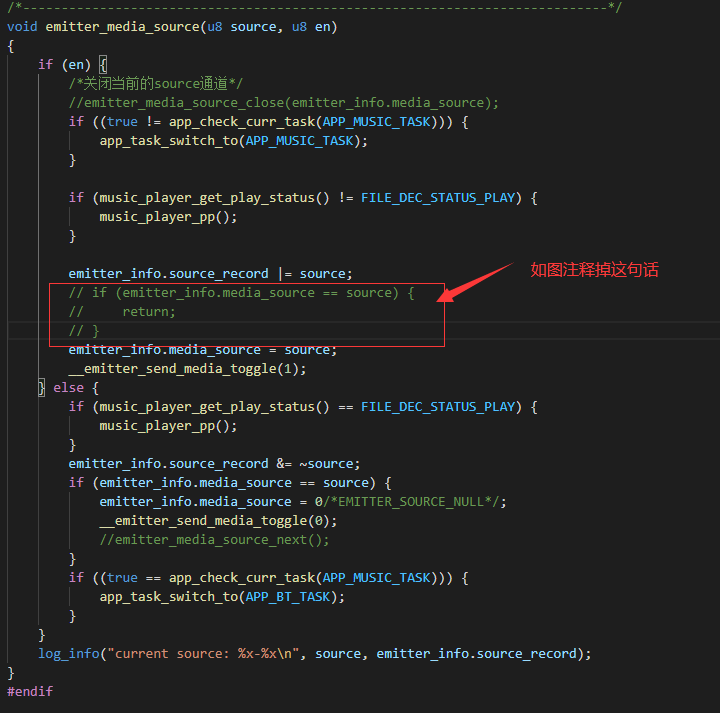Click FILE_DEC_STATUS_PLAY in the '!=' condition
Screen dimensions: 720x713
pyautogui.click(x=438, y=198)
